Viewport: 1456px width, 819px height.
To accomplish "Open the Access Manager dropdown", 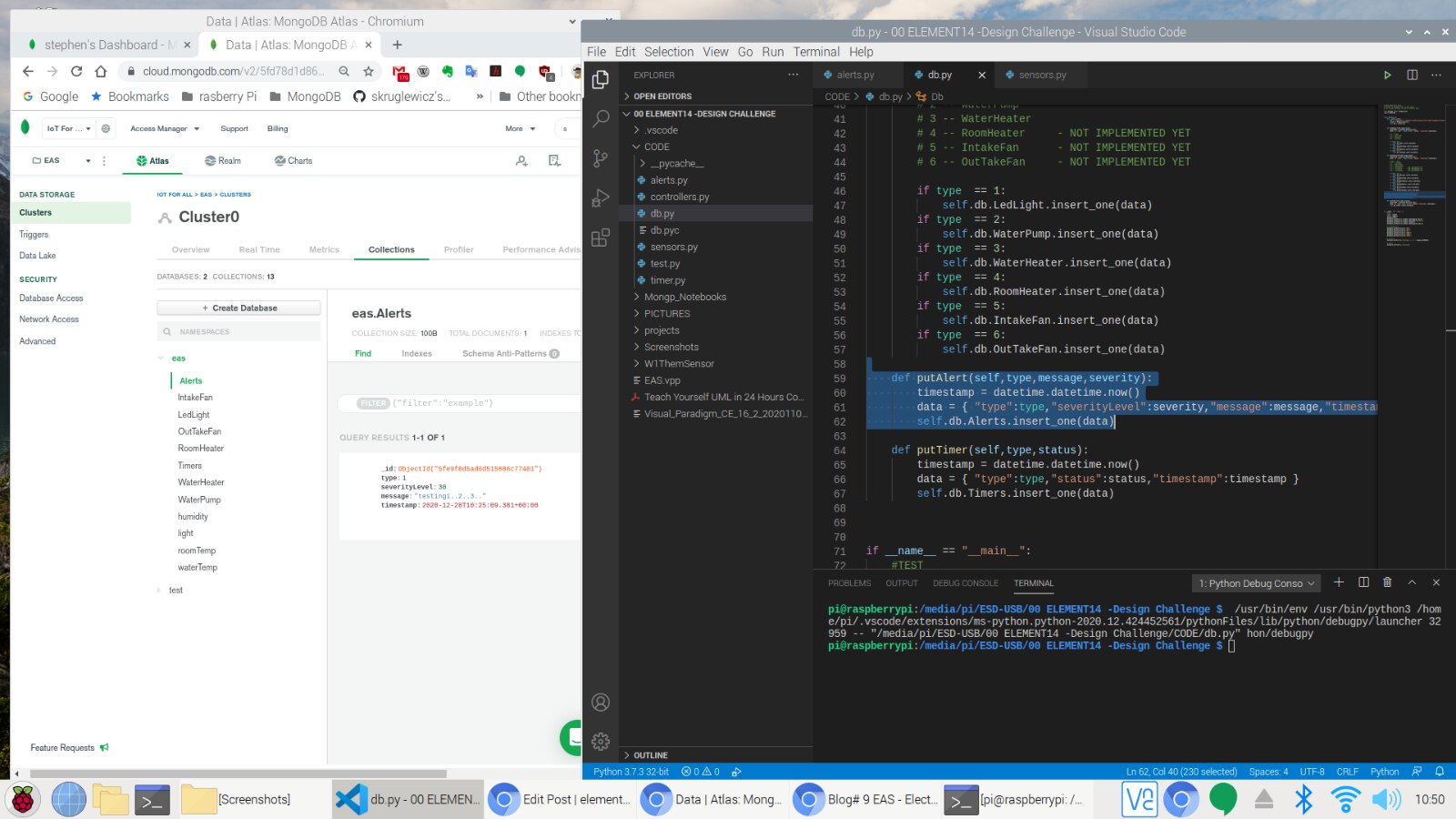I will point(164,128).
